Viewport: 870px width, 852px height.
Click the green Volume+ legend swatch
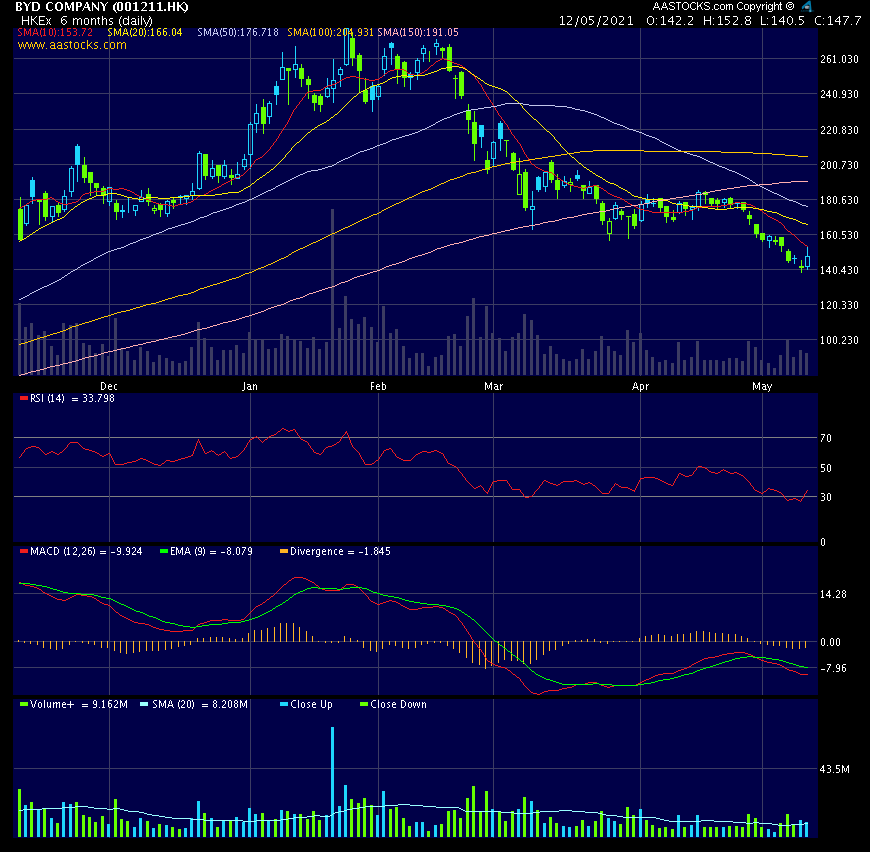pyautogui.click(x=23, y=704)
